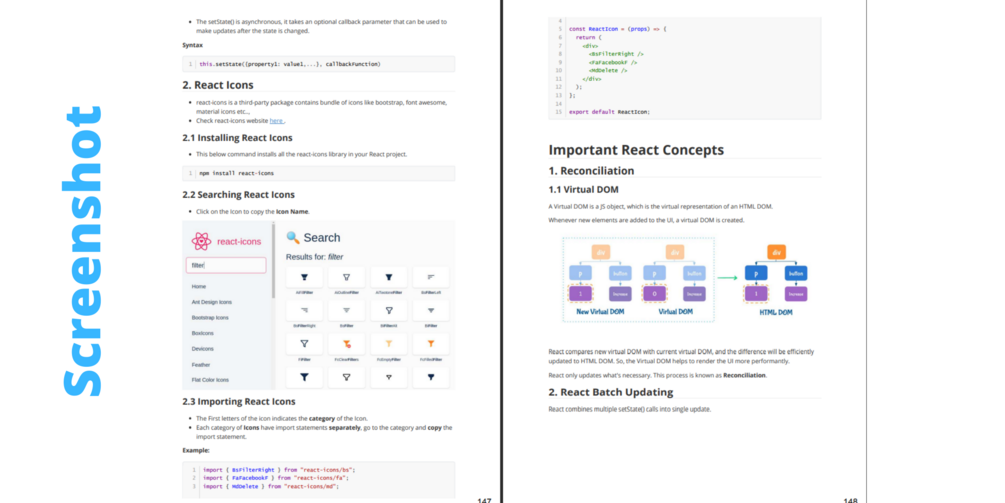Image resolution: width=1005 pixels, height=503 pixels.
Task: Click the const ReactIcon code line
Action: pos(617,29)
